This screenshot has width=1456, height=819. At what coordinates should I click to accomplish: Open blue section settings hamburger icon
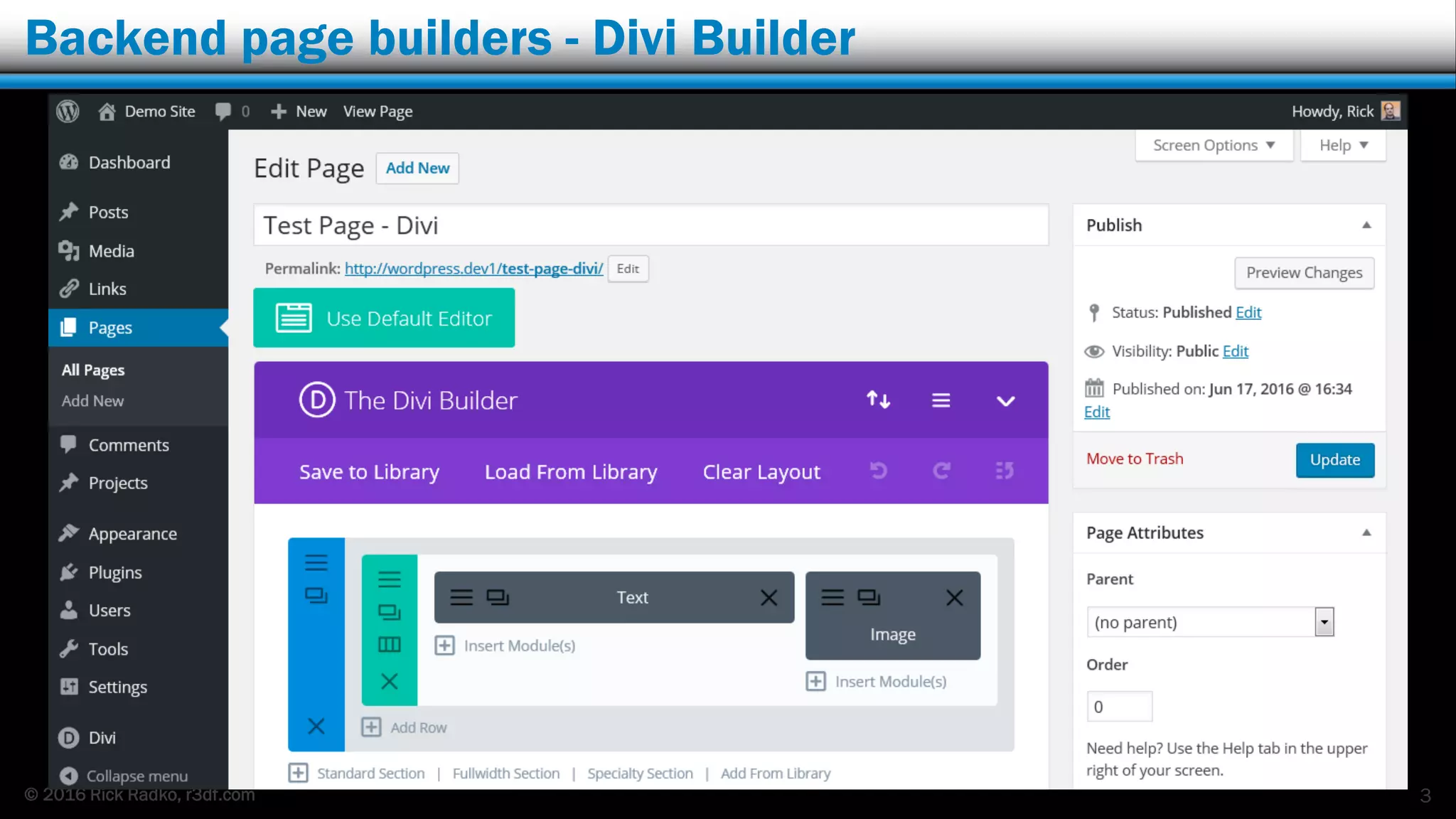click(x=316, y=563)
